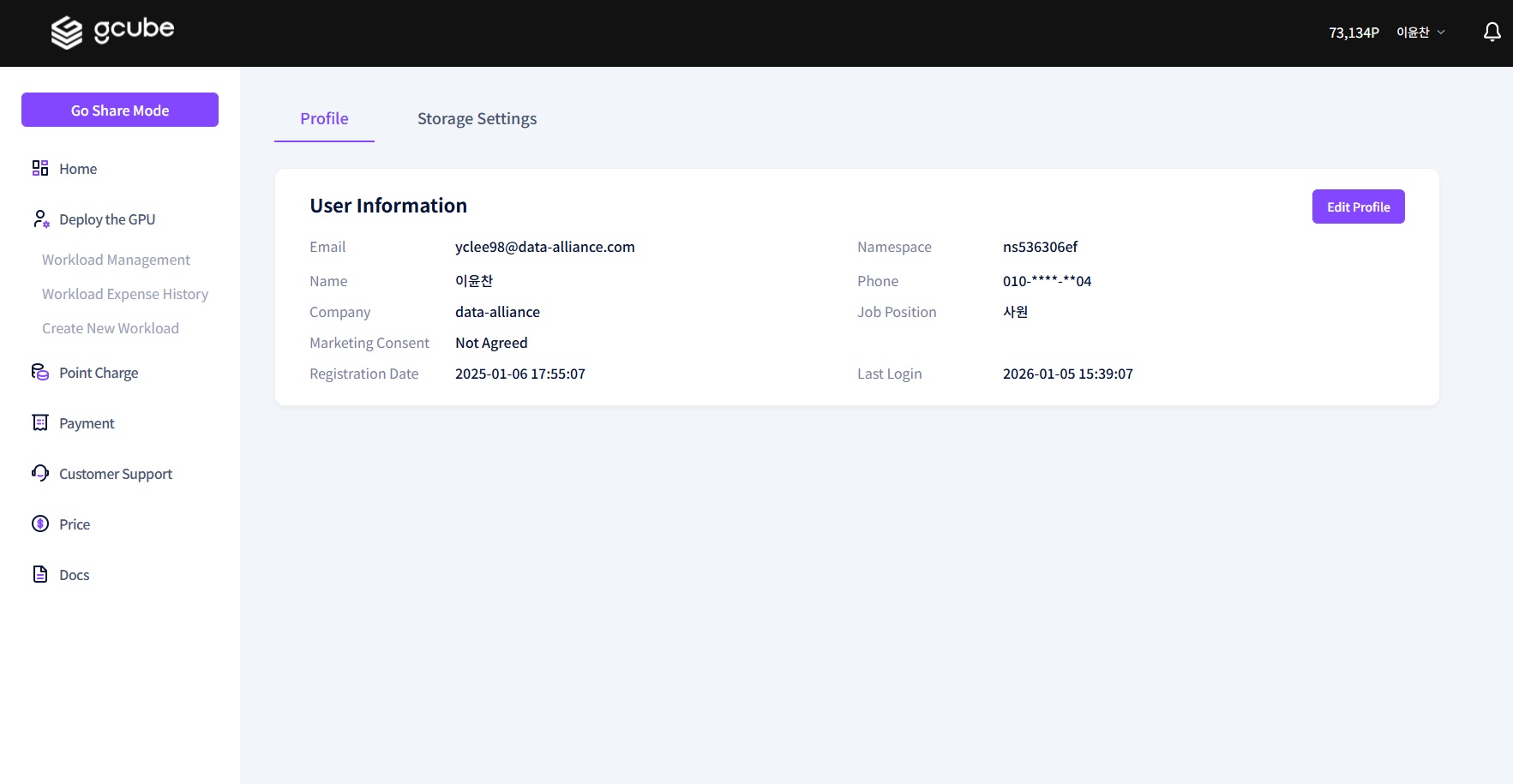Click the Deploy the GPU icon
This screenshot has width=1513, height=784.
[39, 219]
